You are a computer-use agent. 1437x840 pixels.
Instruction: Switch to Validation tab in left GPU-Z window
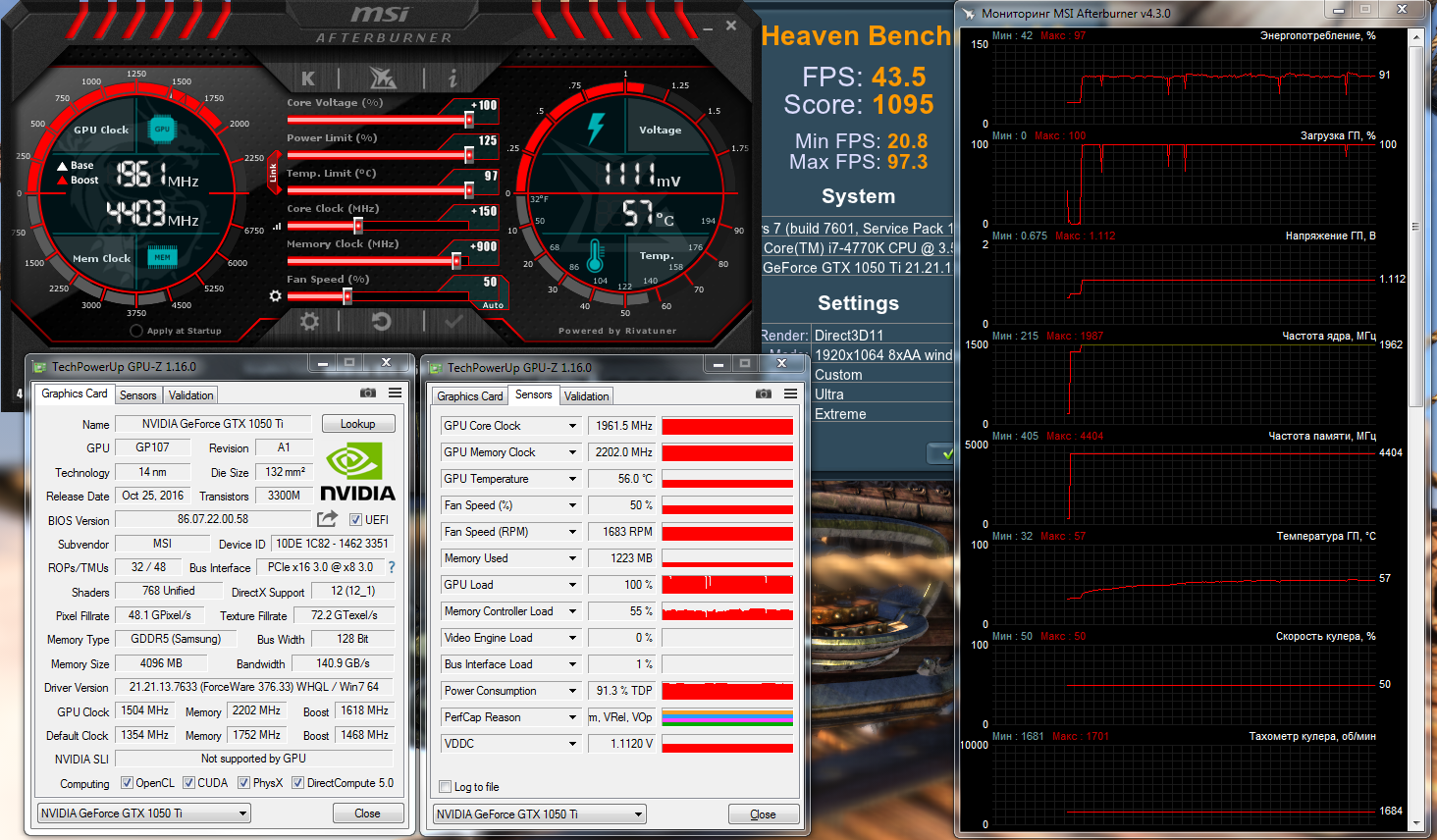[191, 395]
